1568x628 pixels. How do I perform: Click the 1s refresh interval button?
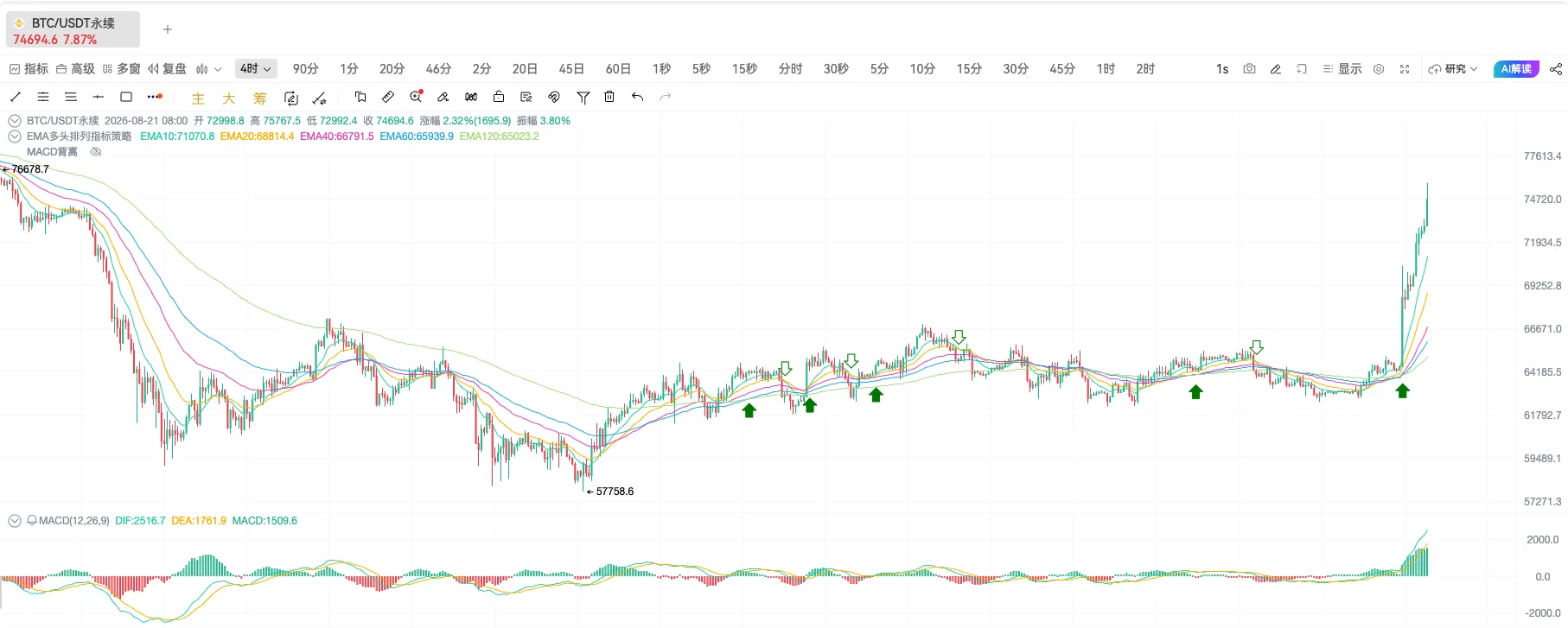pyautogui.click(x=1222, y=69)
